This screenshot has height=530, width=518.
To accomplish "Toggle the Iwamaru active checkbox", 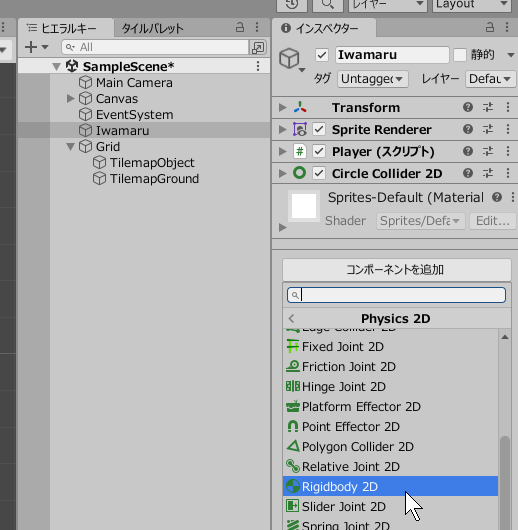I will tap(322, 55).
